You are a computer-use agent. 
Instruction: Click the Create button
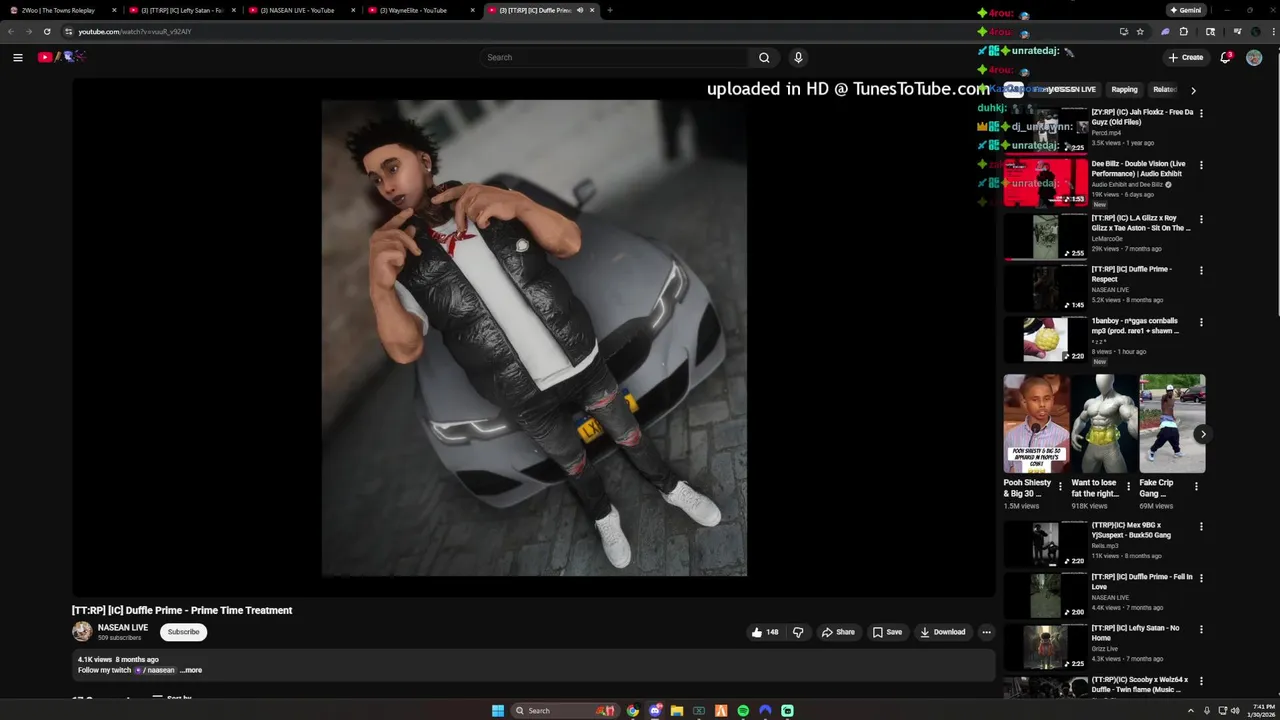(1186, 57)
